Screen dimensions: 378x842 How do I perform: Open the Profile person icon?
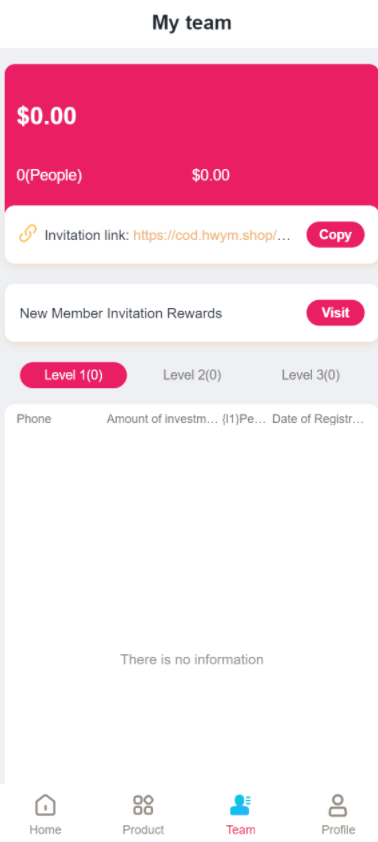pos(338,805)
